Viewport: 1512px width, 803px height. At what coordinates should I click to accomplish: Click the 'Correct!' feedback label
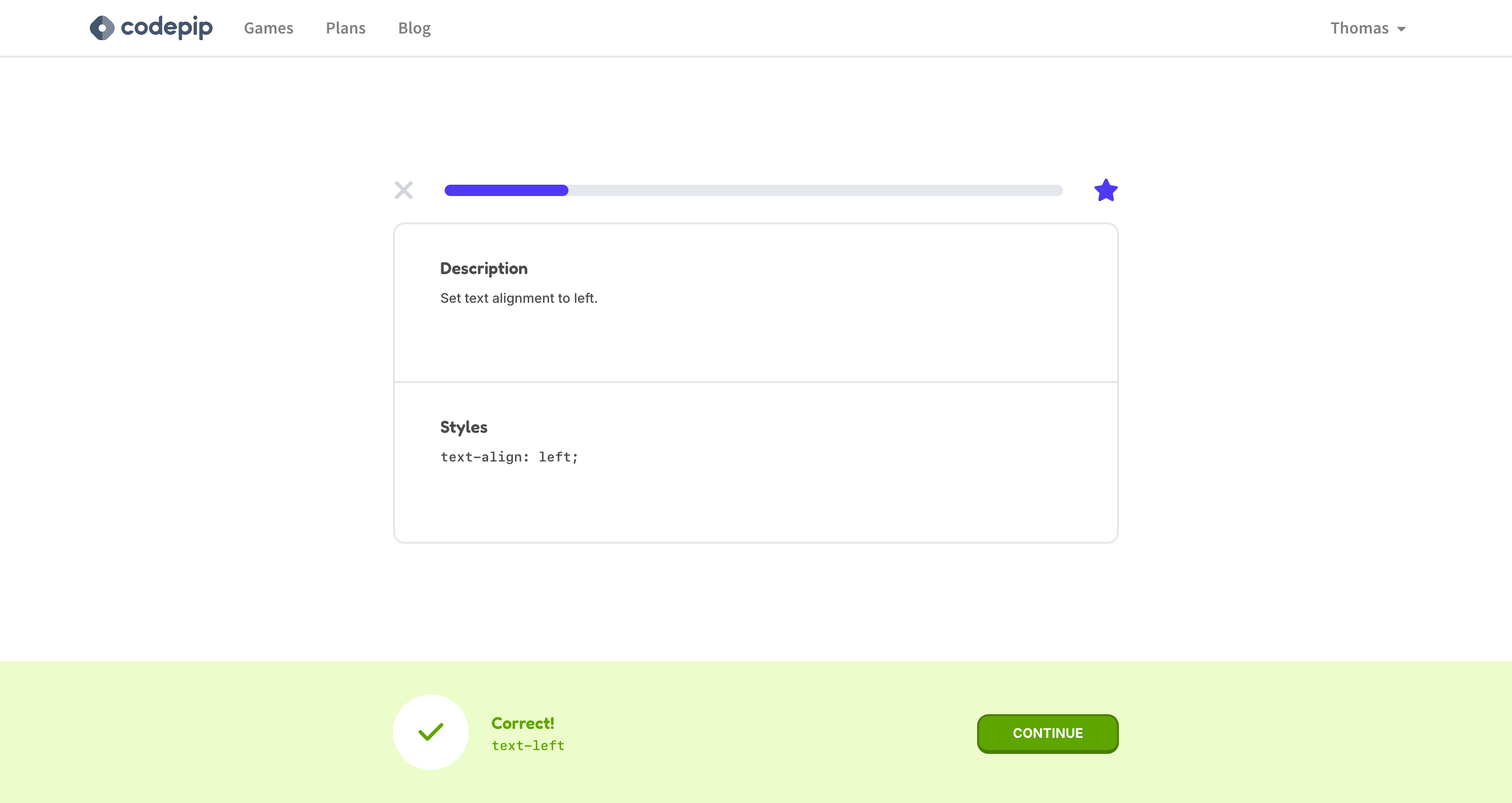523,723
